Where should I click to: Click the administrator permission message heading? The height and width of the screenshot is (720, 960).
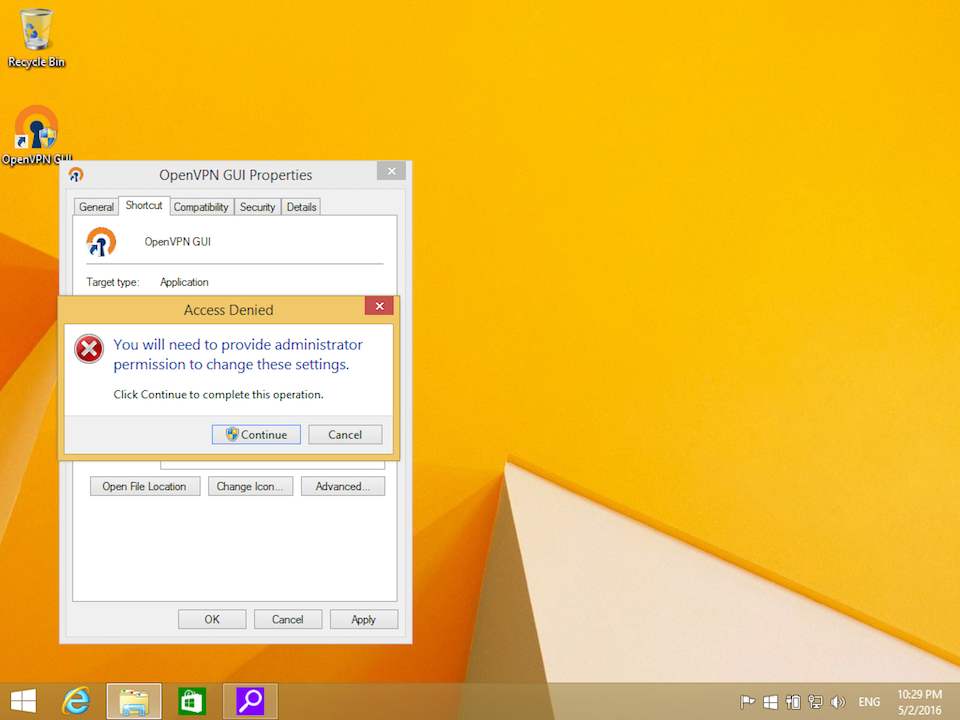coord(238,354)
